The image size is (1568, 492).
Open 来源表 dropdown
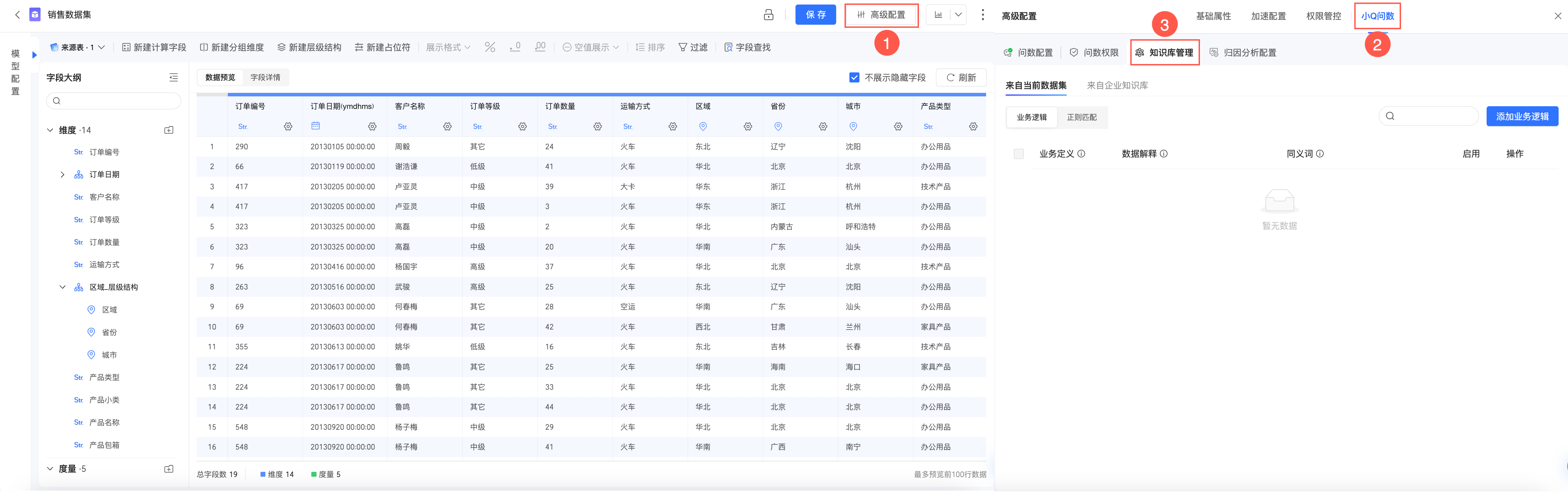click(77, 47)
